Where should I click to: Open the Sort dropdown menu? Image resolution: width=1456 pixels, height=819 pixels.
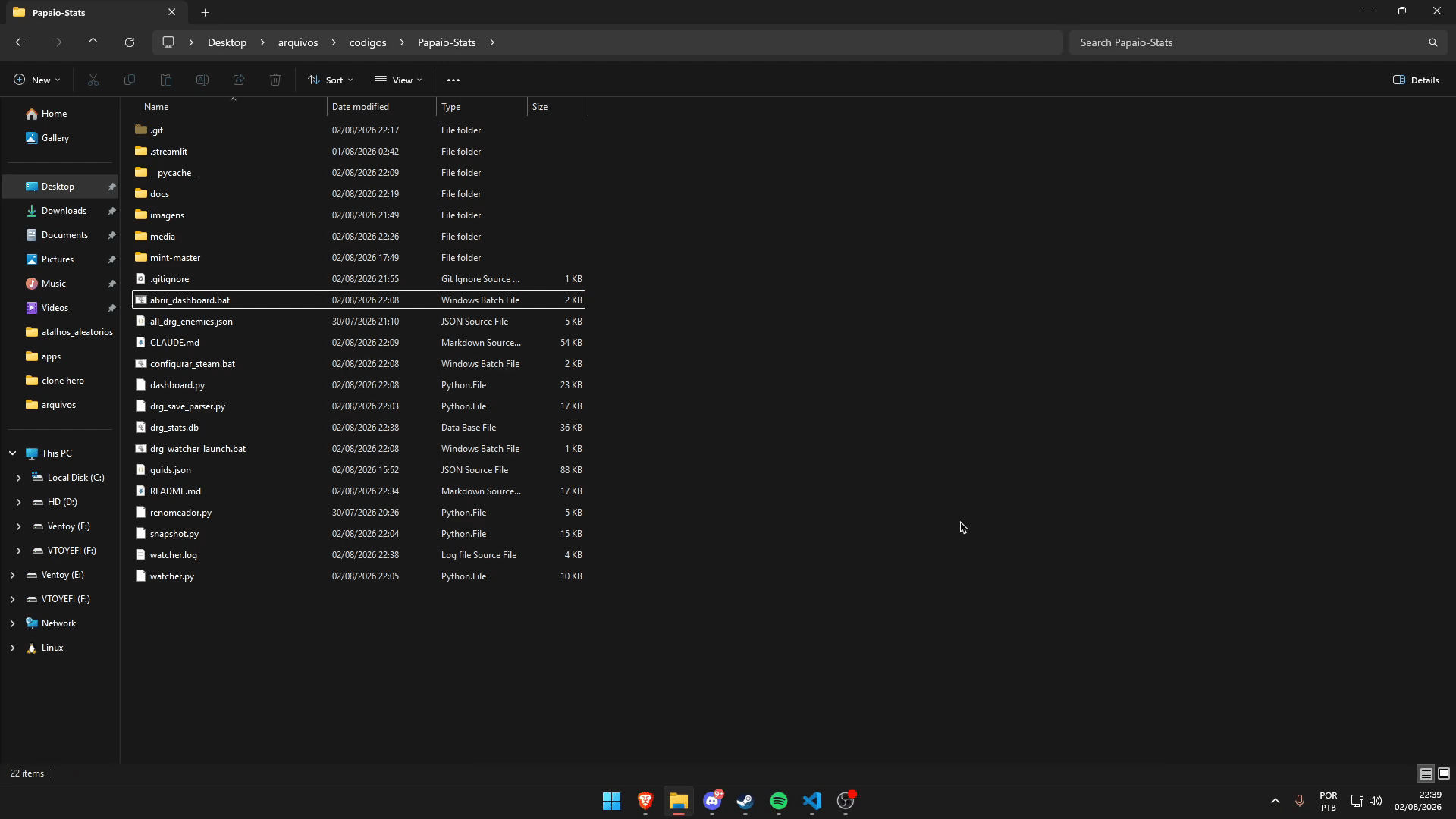(x=331, y=80)
